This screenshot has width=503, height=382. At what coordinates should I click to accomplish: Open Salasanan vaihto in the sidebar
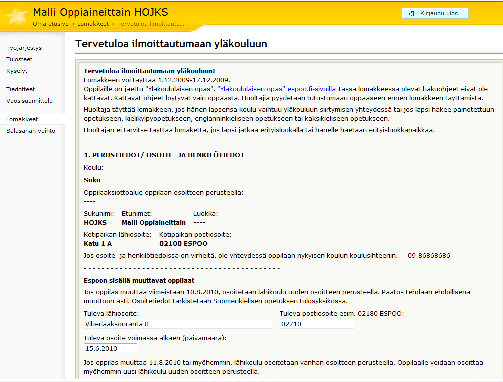point(31,131)
